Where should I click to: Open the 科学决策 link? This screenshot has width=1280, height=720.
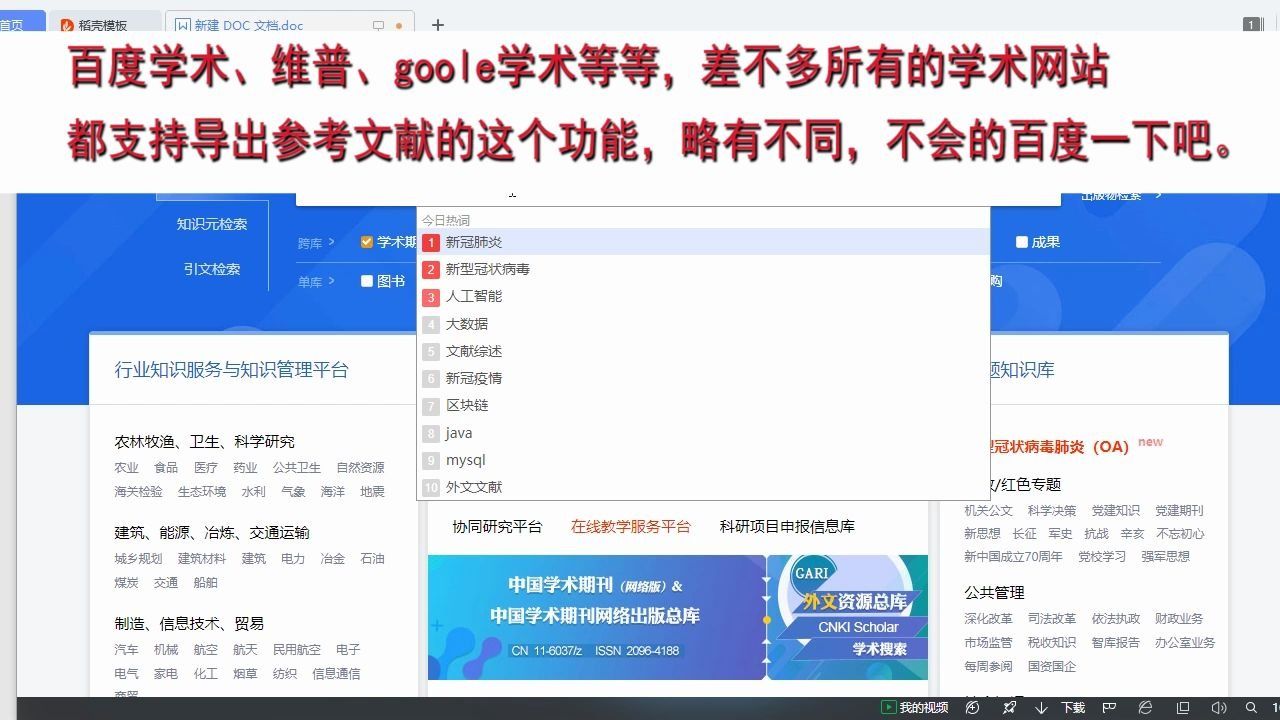pos(1052,510)
